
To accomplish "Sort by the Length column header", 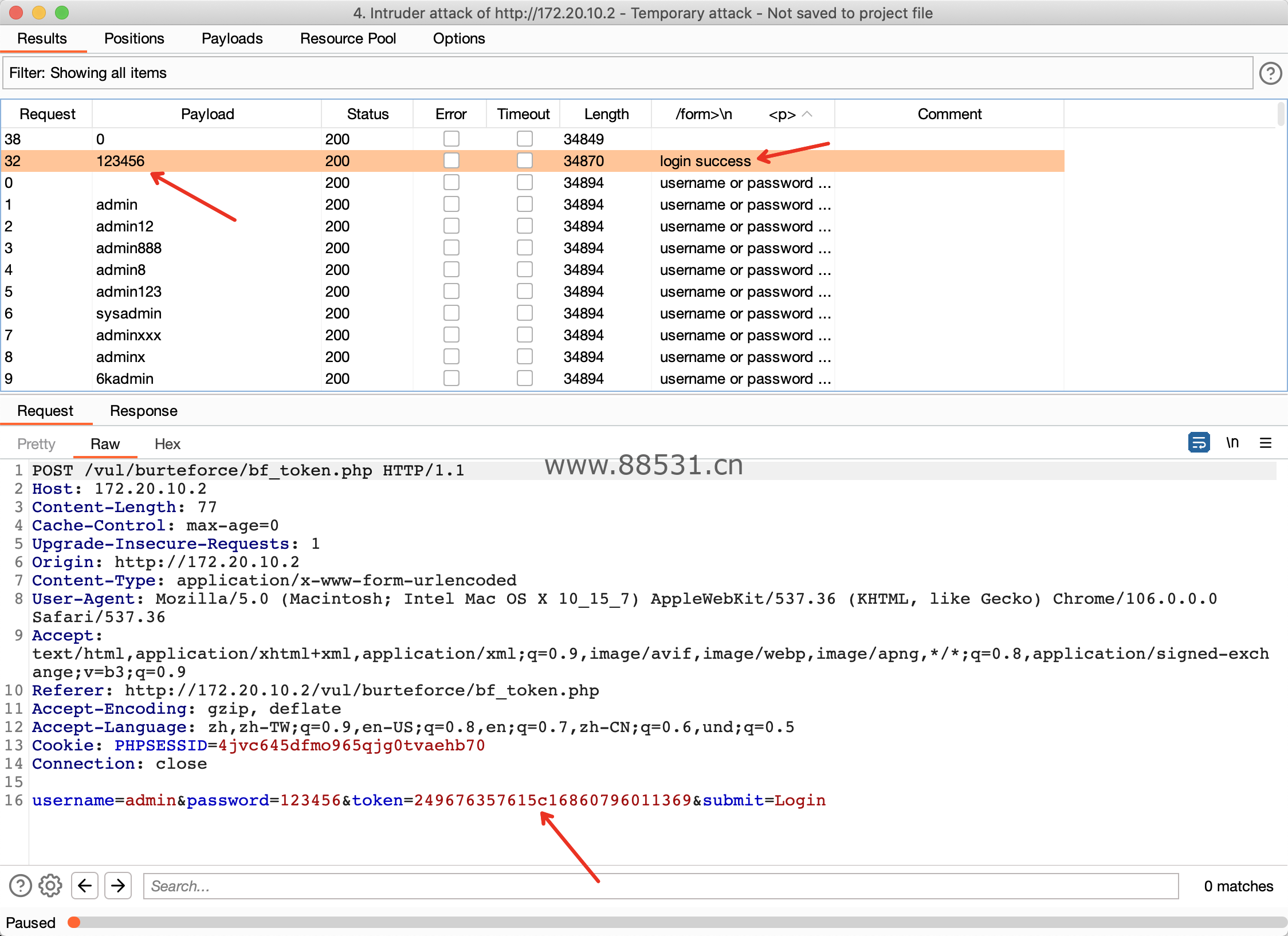I will (606, 114).
